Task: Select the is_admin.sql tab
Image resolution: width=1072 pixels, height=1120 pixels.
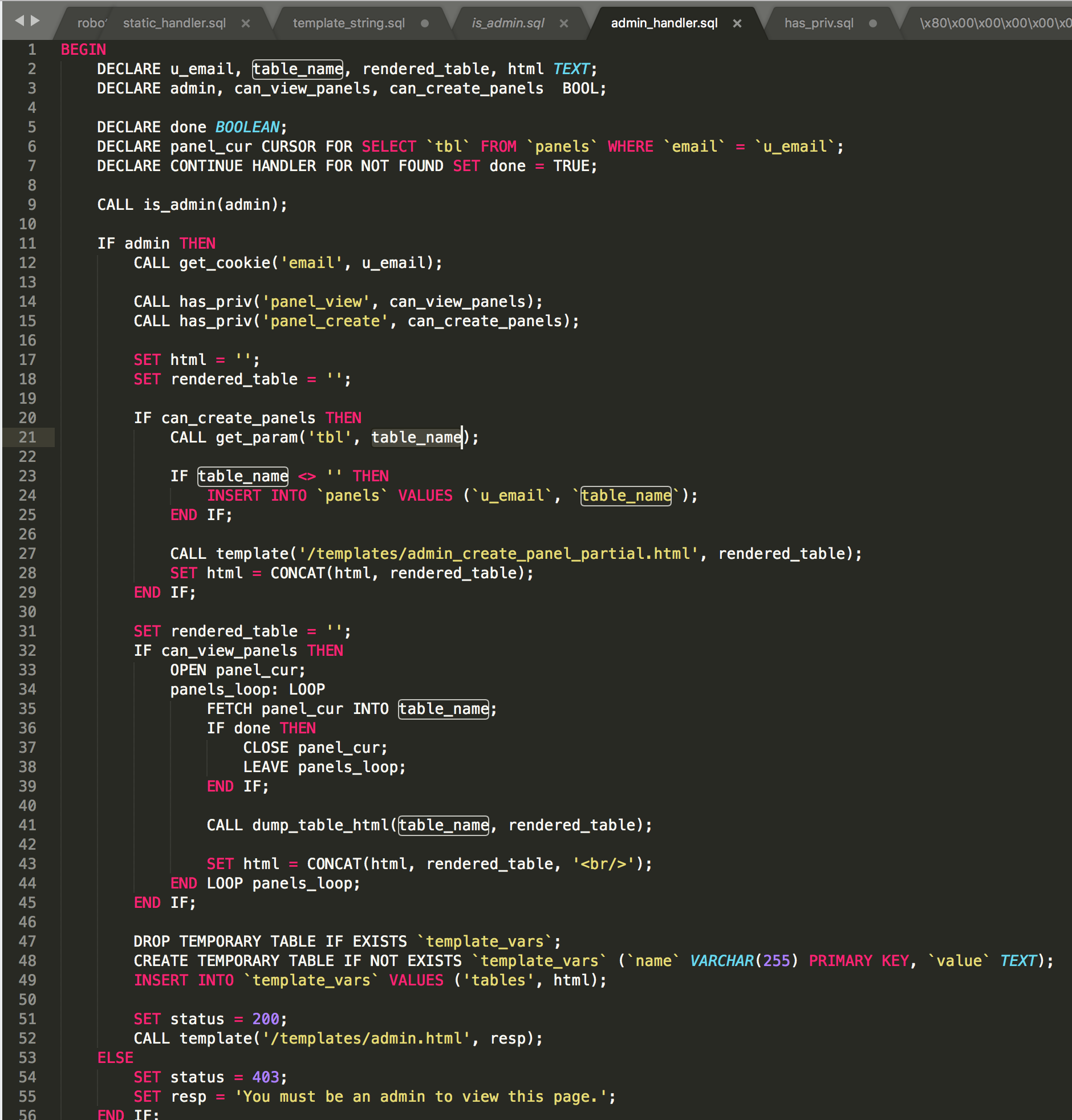Action: [x=507, y=23]
